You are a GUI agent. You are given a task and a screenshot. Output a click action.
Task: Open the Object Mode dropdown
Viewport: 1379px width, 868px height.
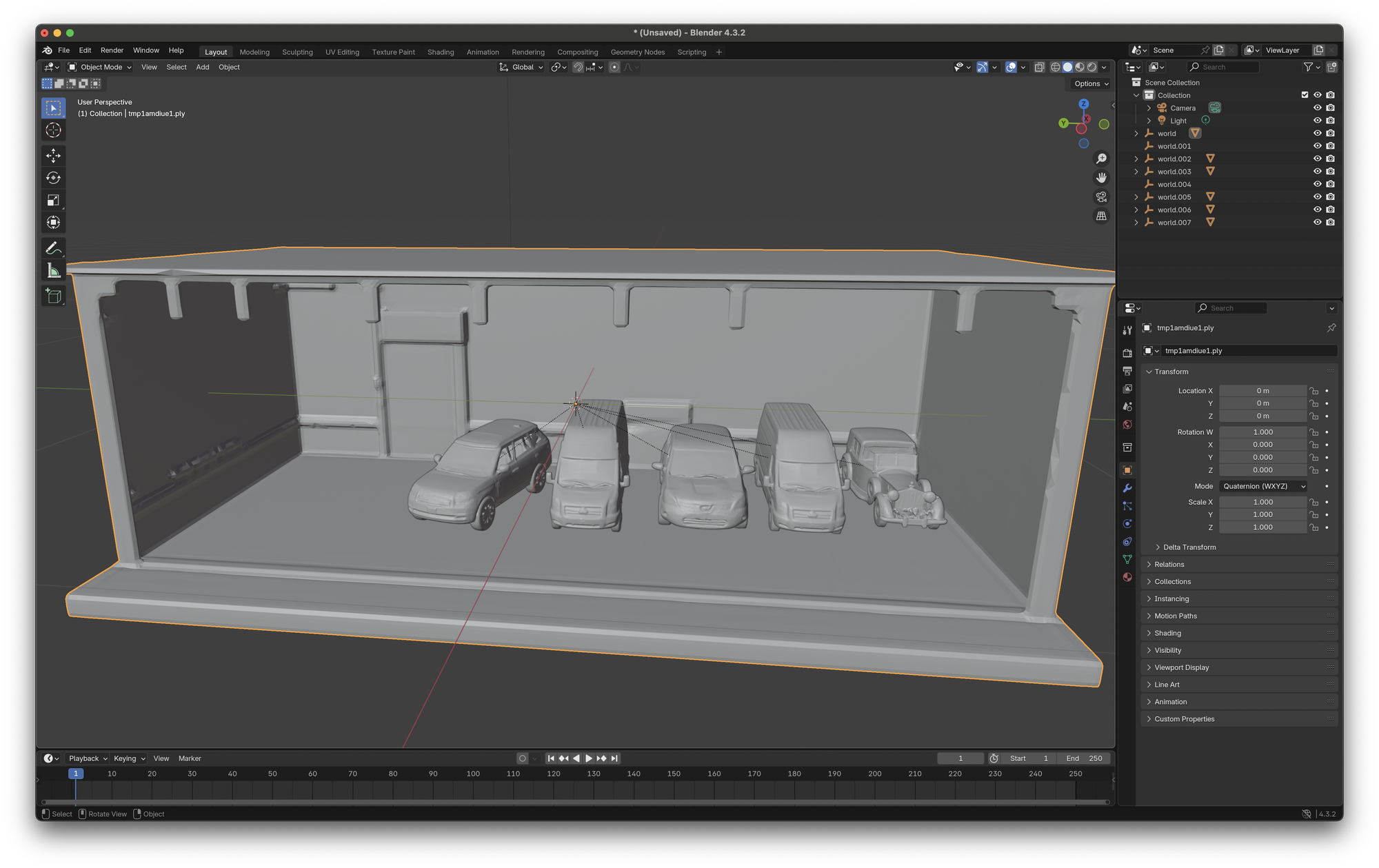tap(100, 67)
